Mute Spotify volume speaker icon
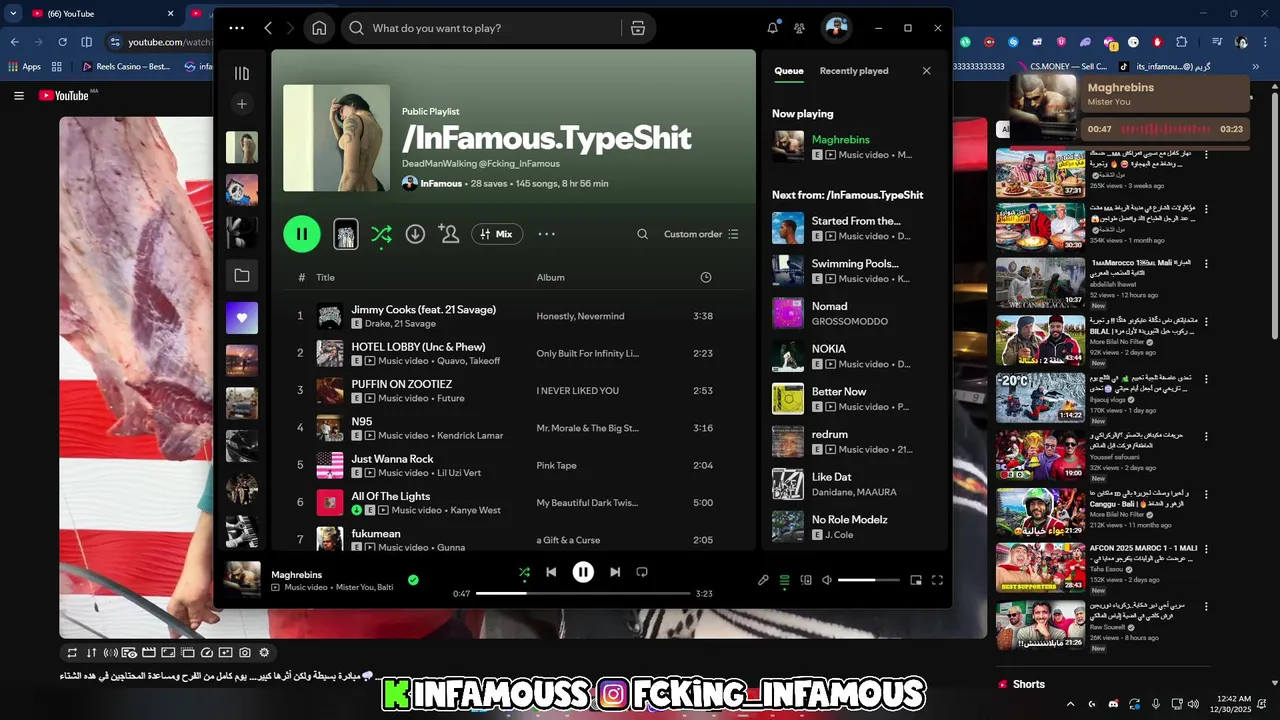This screenshot has width=1280, height=720. (827, 580)
